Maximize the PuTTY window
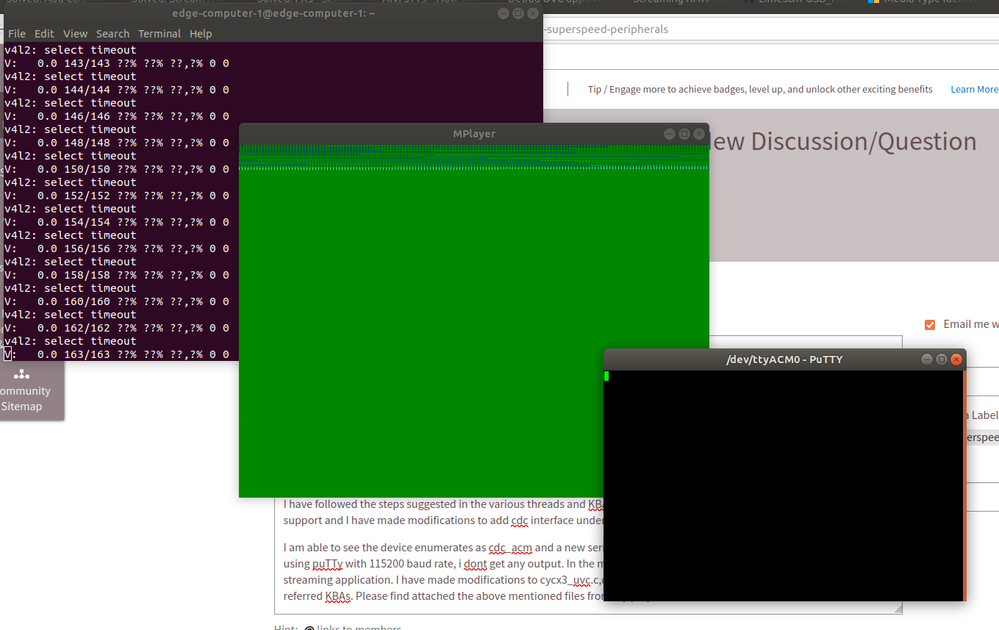This screenshot has width=999, height=630. pos(942,359)
